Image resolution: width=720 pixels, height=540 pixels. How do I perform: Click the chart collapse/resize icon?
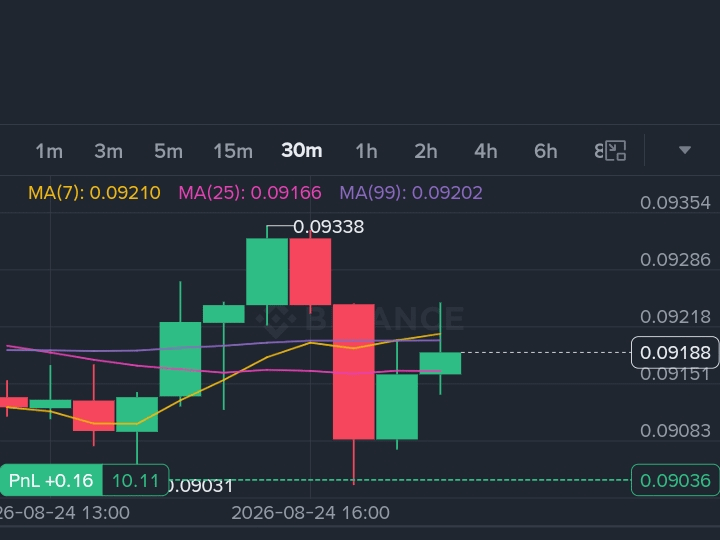click(x=615, y=151)
